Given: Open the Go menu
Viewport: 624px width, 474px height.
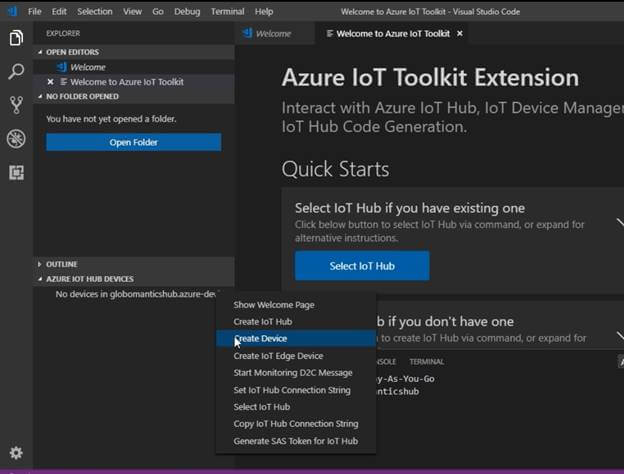Looking at the screenshot, I should pyautogui.click(x=158, y=12).
